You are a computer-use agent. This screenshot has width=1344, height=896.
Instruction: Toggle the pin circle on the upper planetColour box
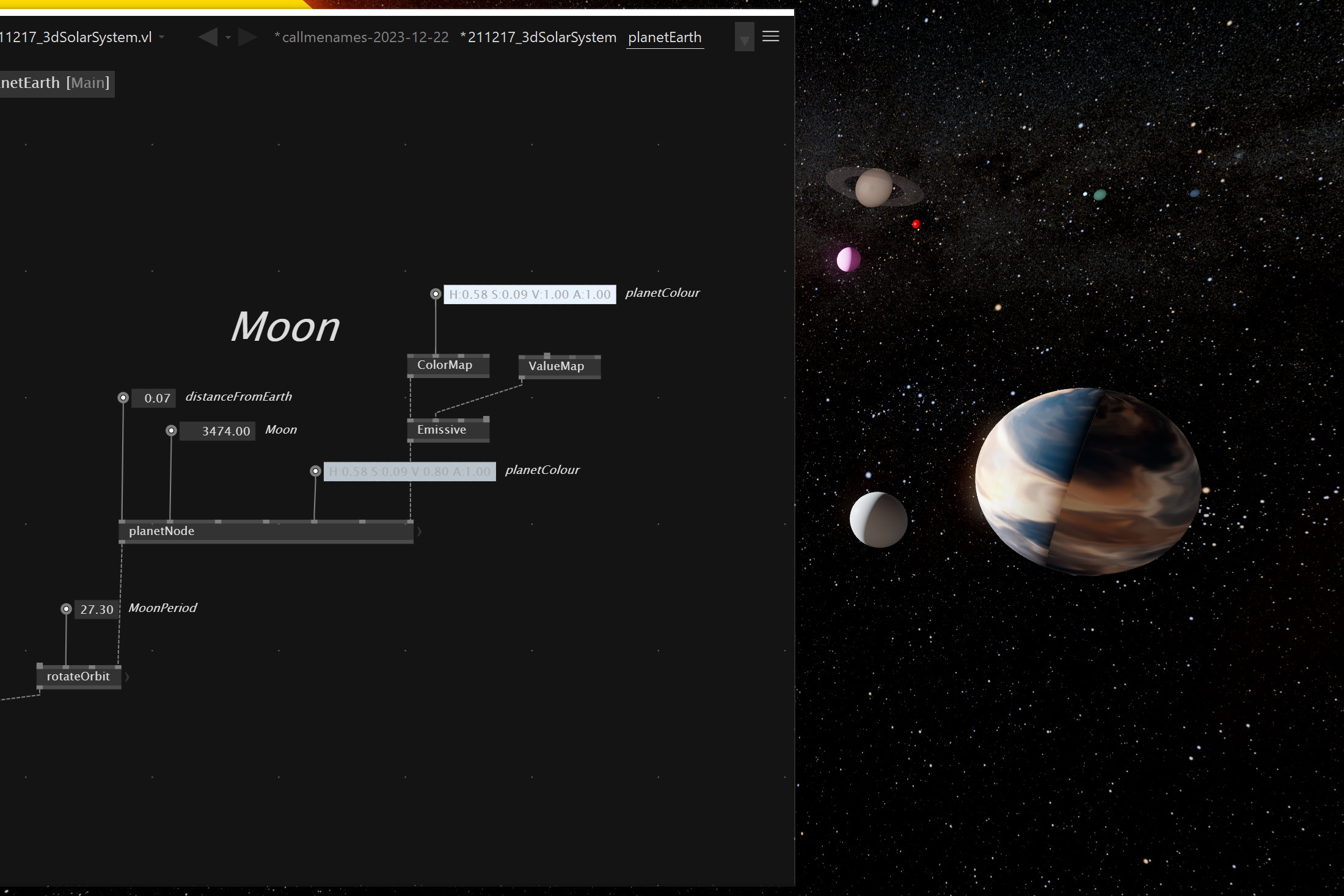pyautogui.click(x=435, y=294)
